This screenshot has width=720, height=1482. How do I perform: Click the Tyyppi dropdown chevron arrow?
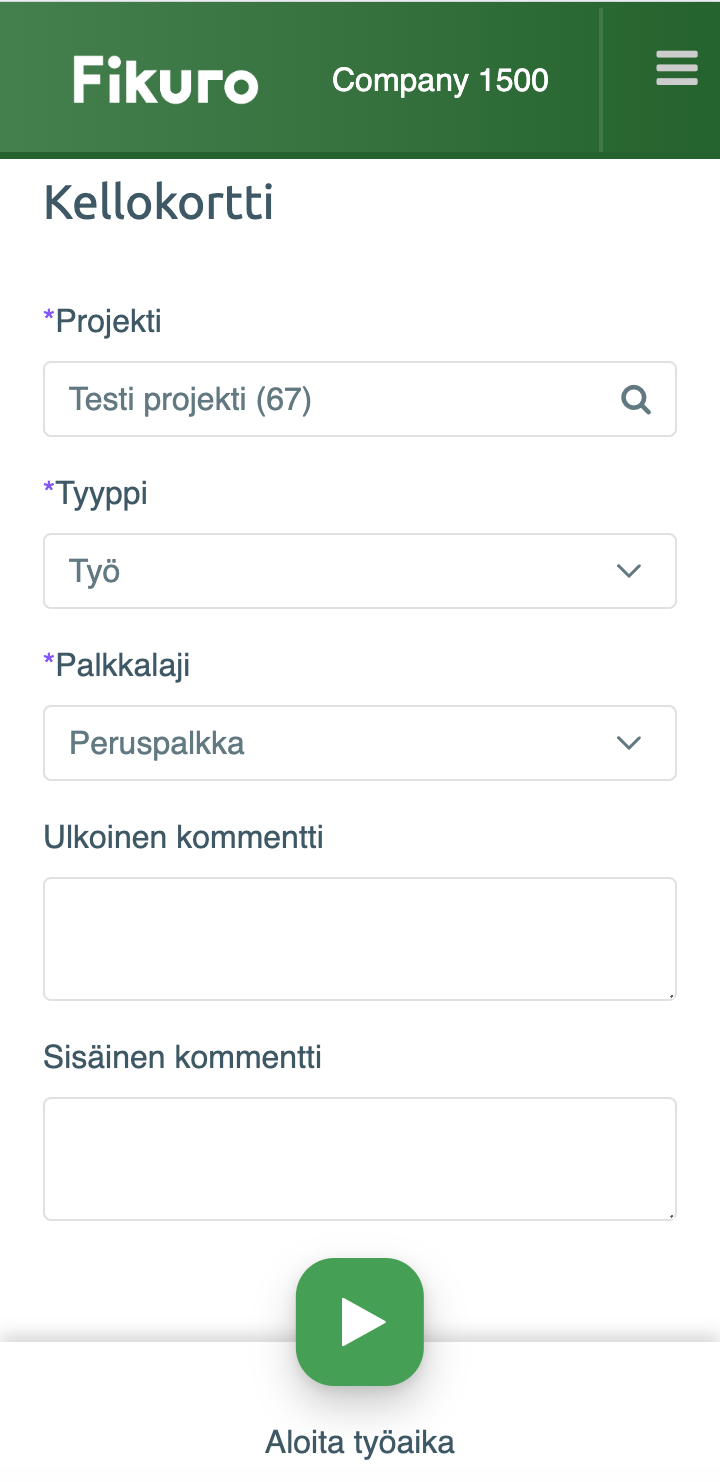tap(628, 571)
